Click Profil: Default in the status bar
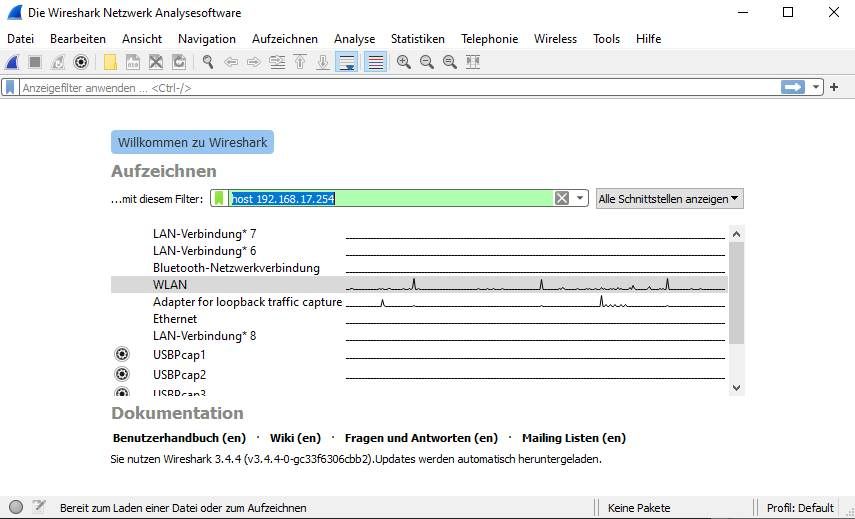Screen dimensions: 855x519 click(x=800, y=508)
